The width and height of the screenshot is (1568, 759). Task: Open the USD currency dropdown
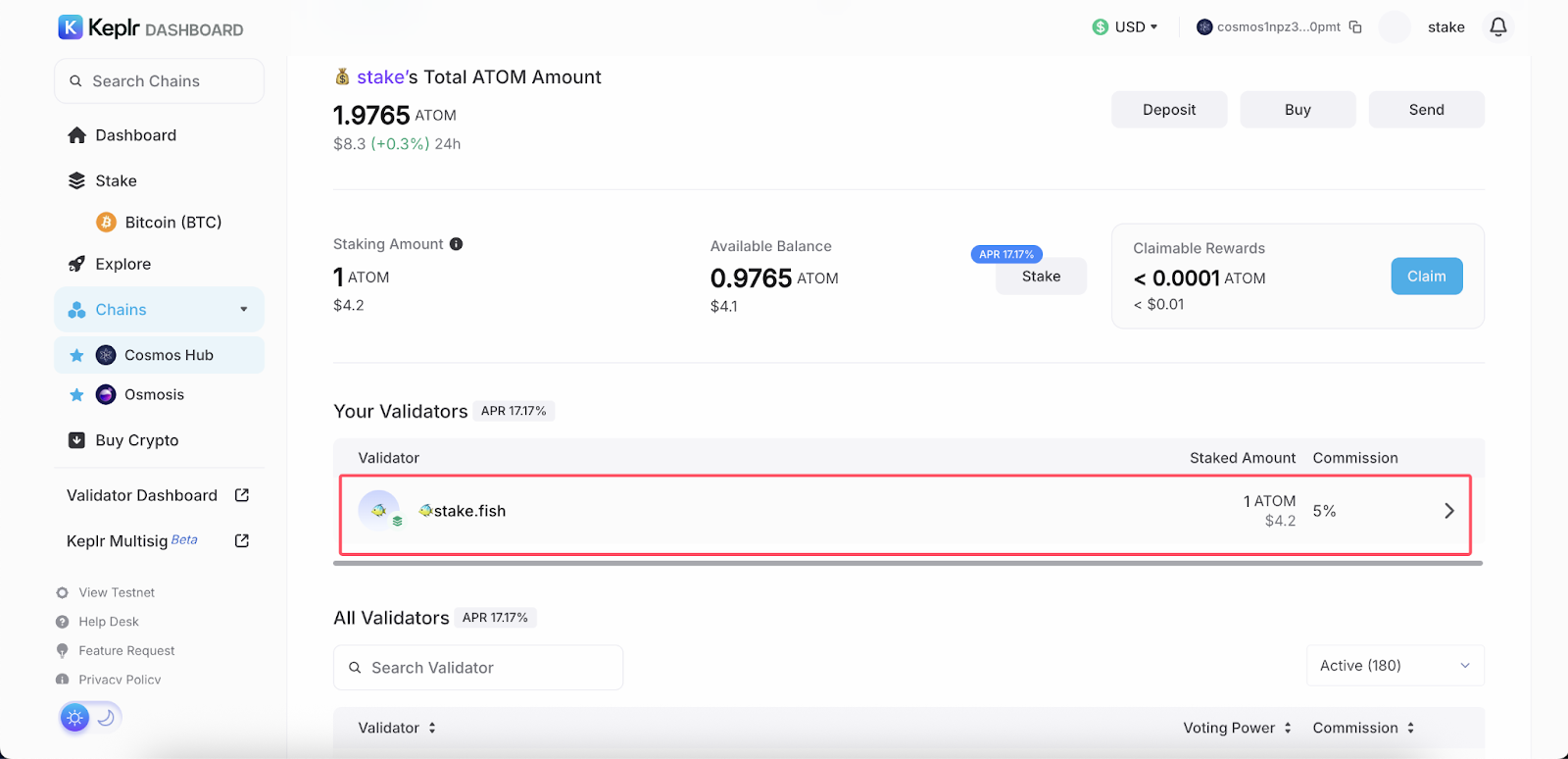(x=1126, y=27)
